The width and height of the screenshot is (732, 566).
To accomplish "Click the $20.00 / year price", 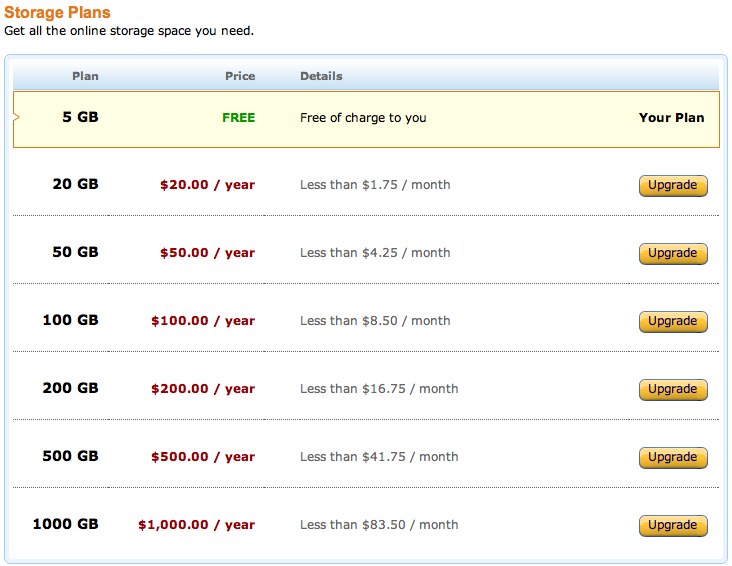I will pyautogui.click(x=207, y=185).
